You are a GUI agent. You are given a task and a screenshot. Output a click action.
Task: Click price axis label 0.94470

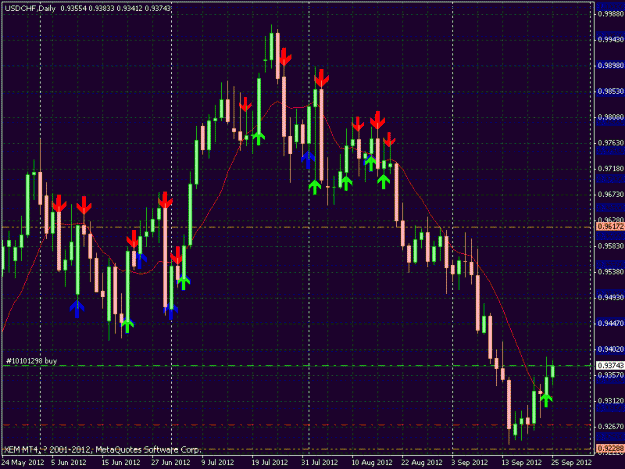coord(611,323)
